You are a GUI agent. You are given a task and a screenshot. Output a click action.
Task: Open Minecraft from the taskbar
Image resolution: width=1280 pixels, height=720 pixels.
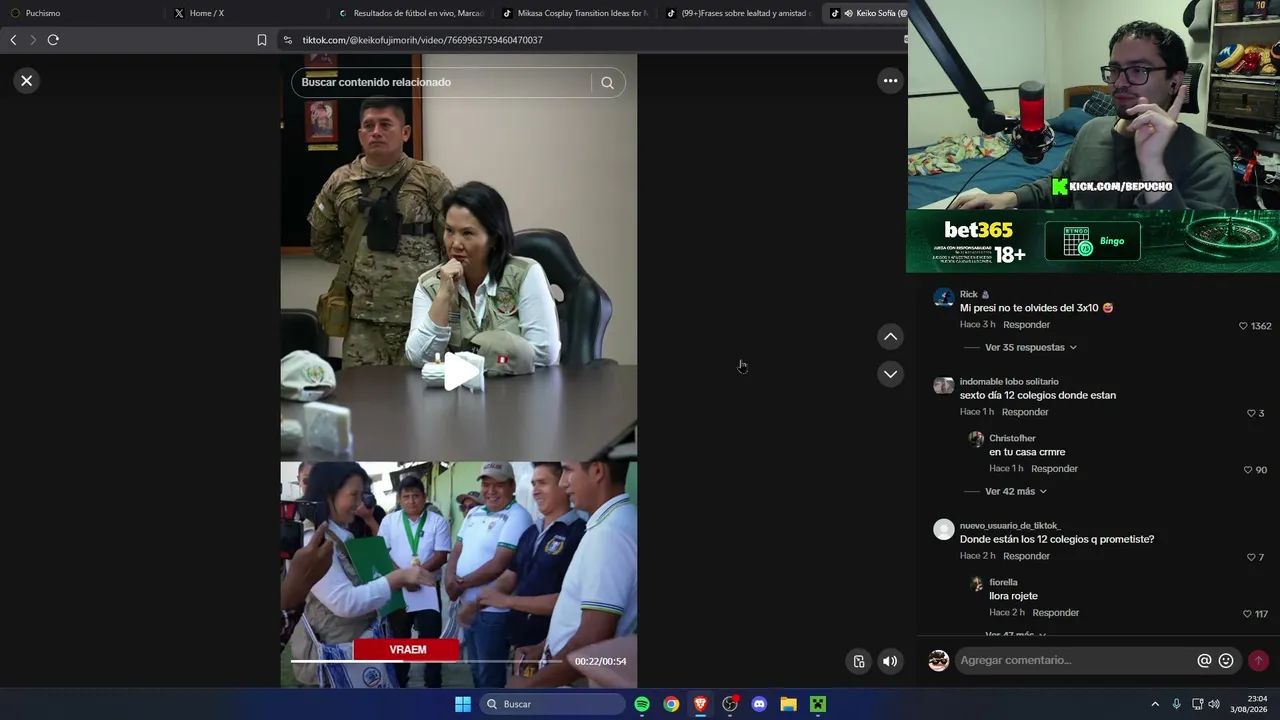(818, 704)
